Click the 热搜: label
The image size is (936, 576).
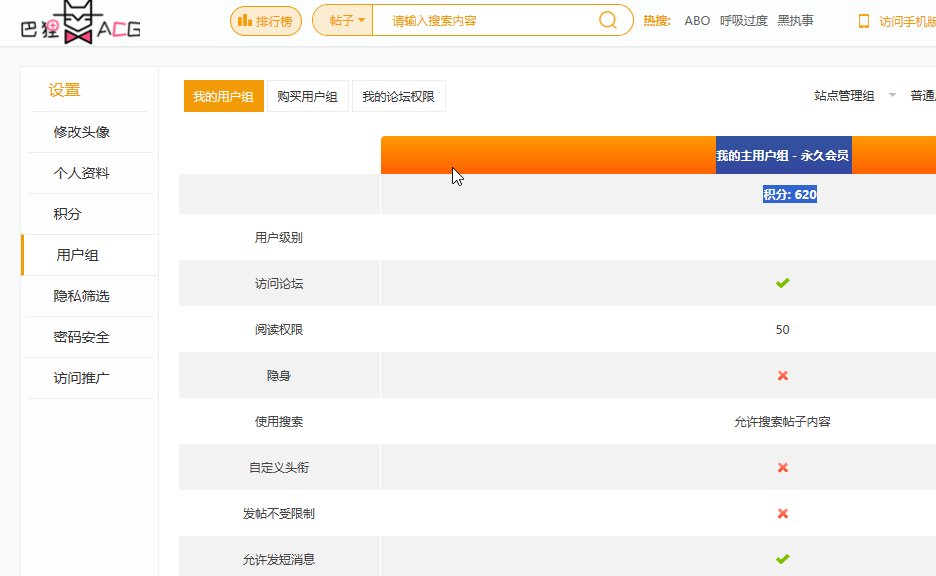point(657,21)
